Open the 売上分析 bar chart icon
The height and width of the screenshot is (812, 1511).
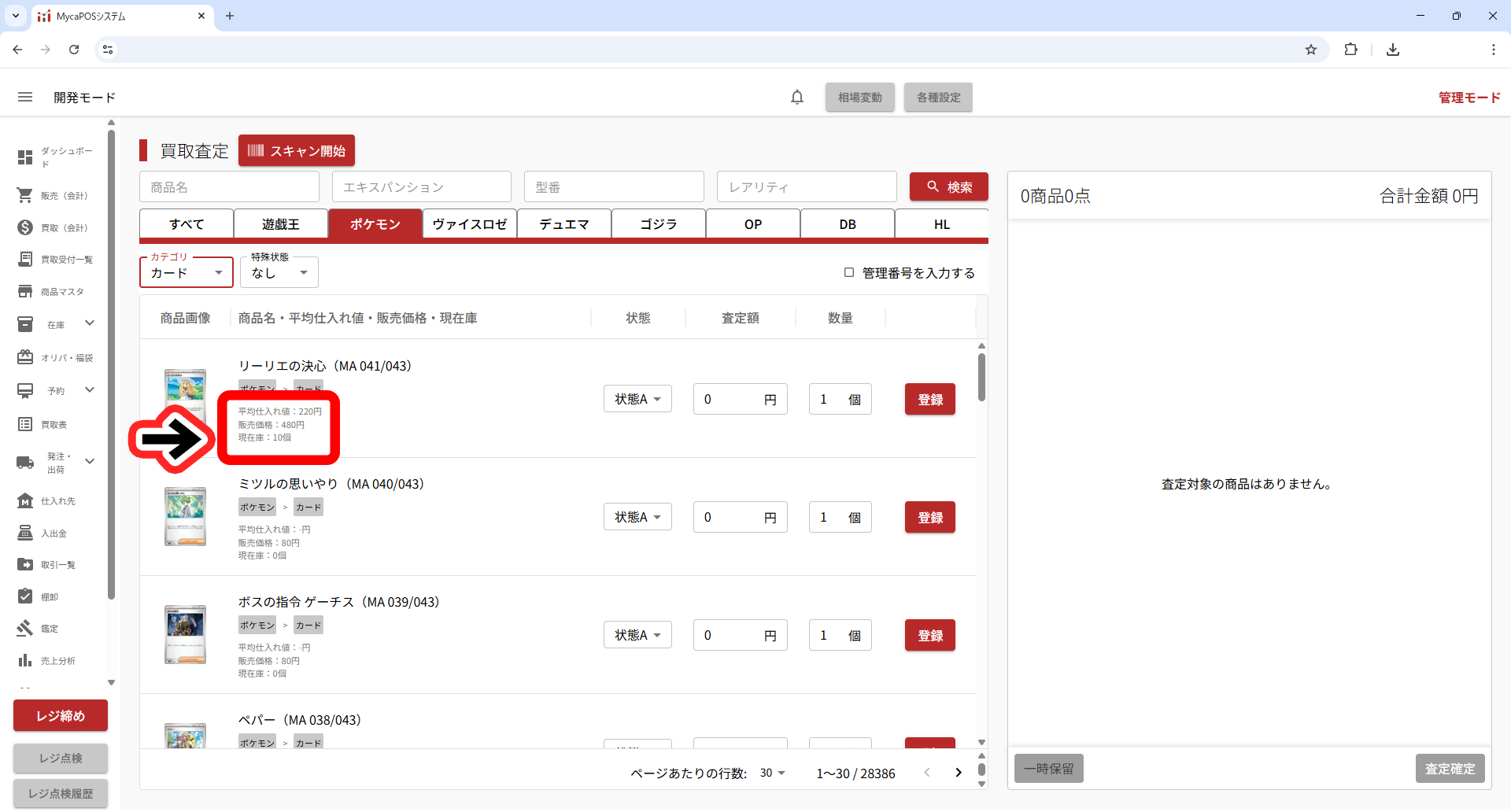click(x=25, y=660)
